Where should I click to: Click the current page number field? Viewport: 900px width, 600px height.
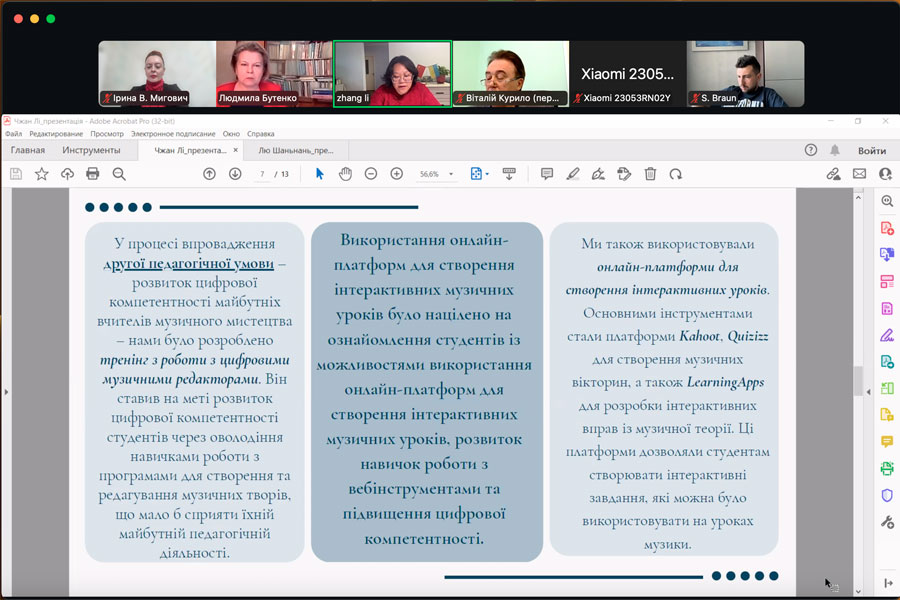pos(262,174)
